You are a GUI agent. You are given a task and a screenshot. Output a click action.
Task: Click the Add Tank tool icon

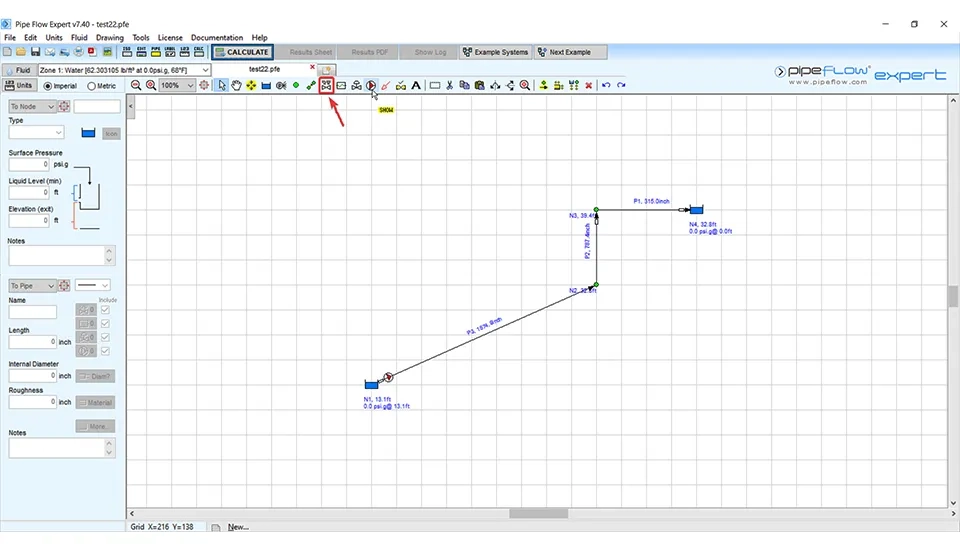[266, 86]
